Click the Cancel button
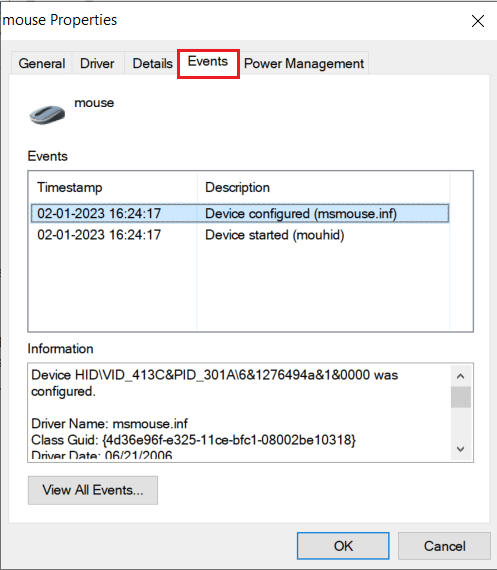This screenshot has width=497, height=570. click(x=444, y=546)
